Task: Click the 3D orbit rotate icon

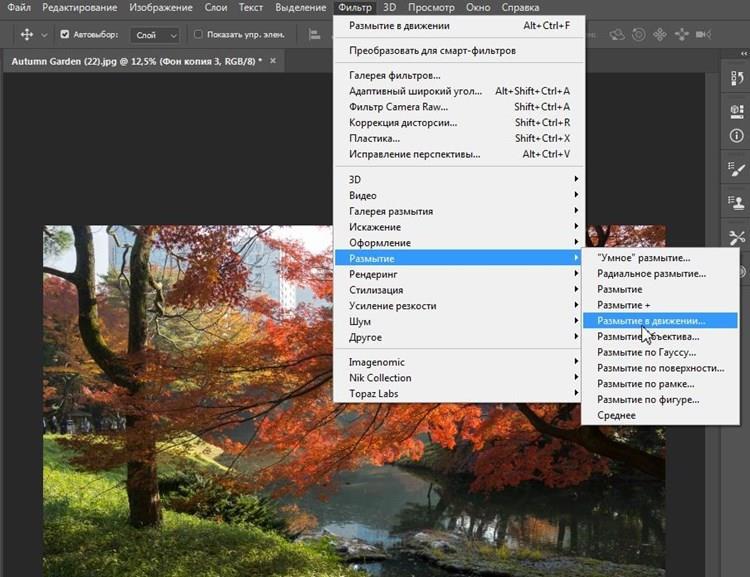Action: point(617,34)
